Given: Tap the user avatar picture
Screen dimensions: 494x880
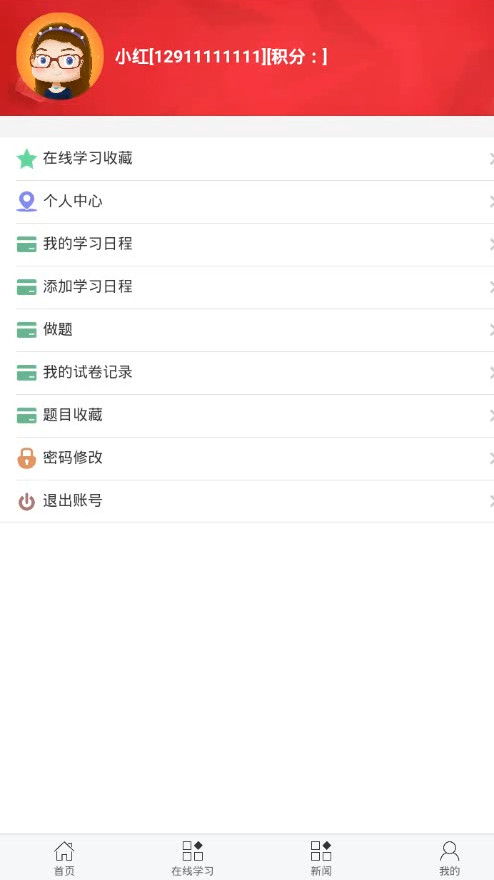Looking at the screenshot, I should click(x=60, y=56).
